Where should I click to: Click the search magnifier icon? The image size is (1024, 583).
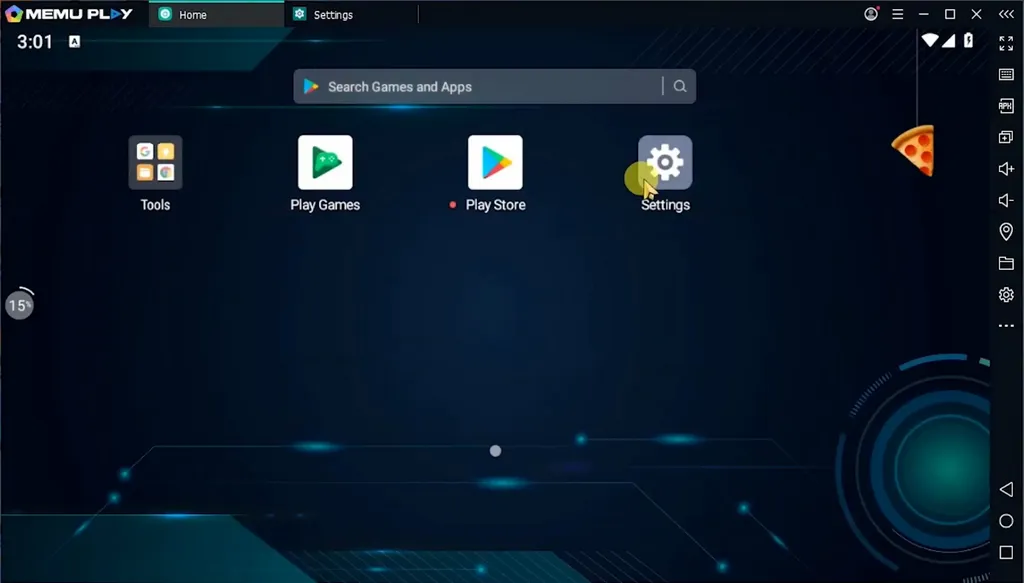(680, 86)
